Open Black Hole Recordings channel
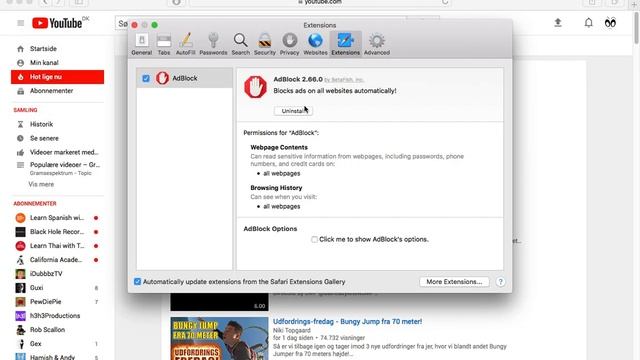Viewport: 640px width, 360px height. 57,231
